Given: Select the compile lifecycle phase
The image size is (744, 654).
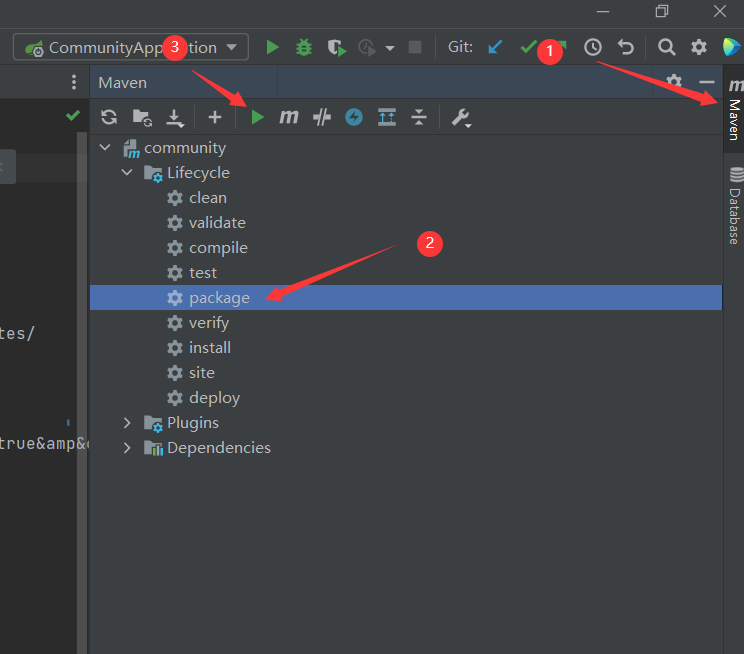Looking at the screenshot, I should tap(218, 248).
